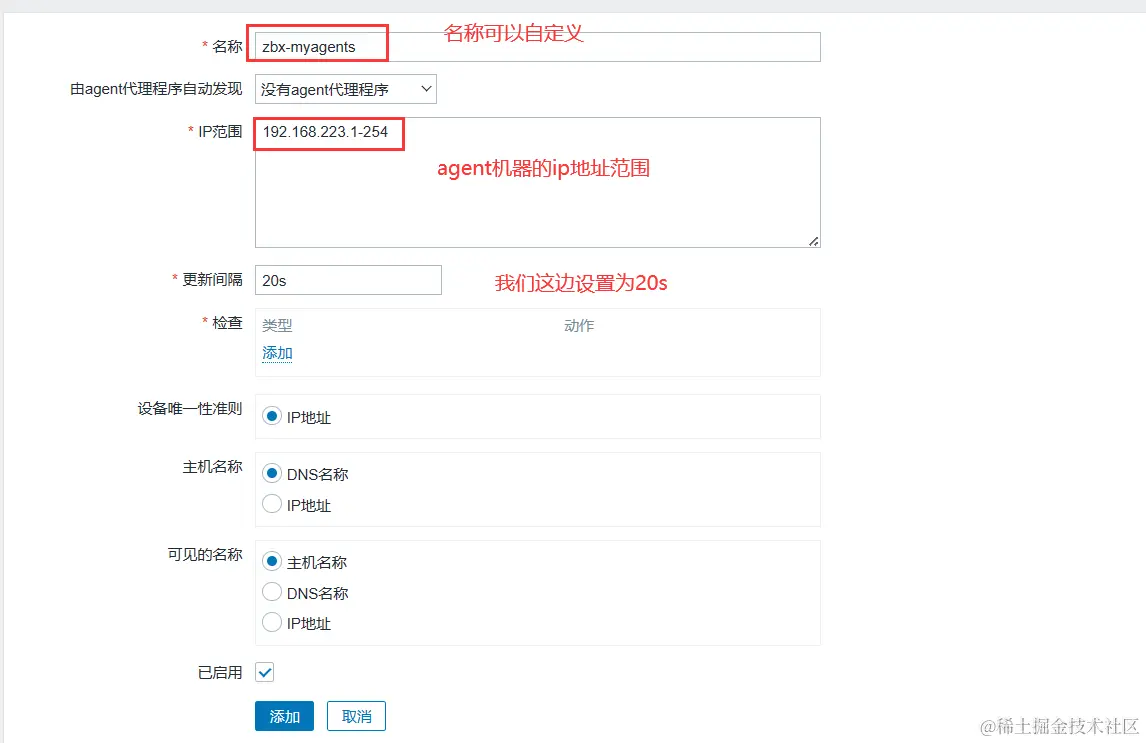Image resolution: width=1146 pixels, height=743 pixels.
Task: Click the 更新间隔 label
Action: pos(212,280)
